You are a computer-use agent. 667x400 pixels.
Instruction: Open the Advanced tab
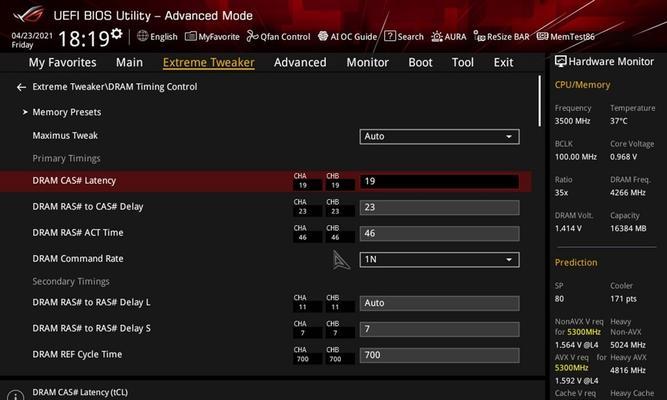300,63
